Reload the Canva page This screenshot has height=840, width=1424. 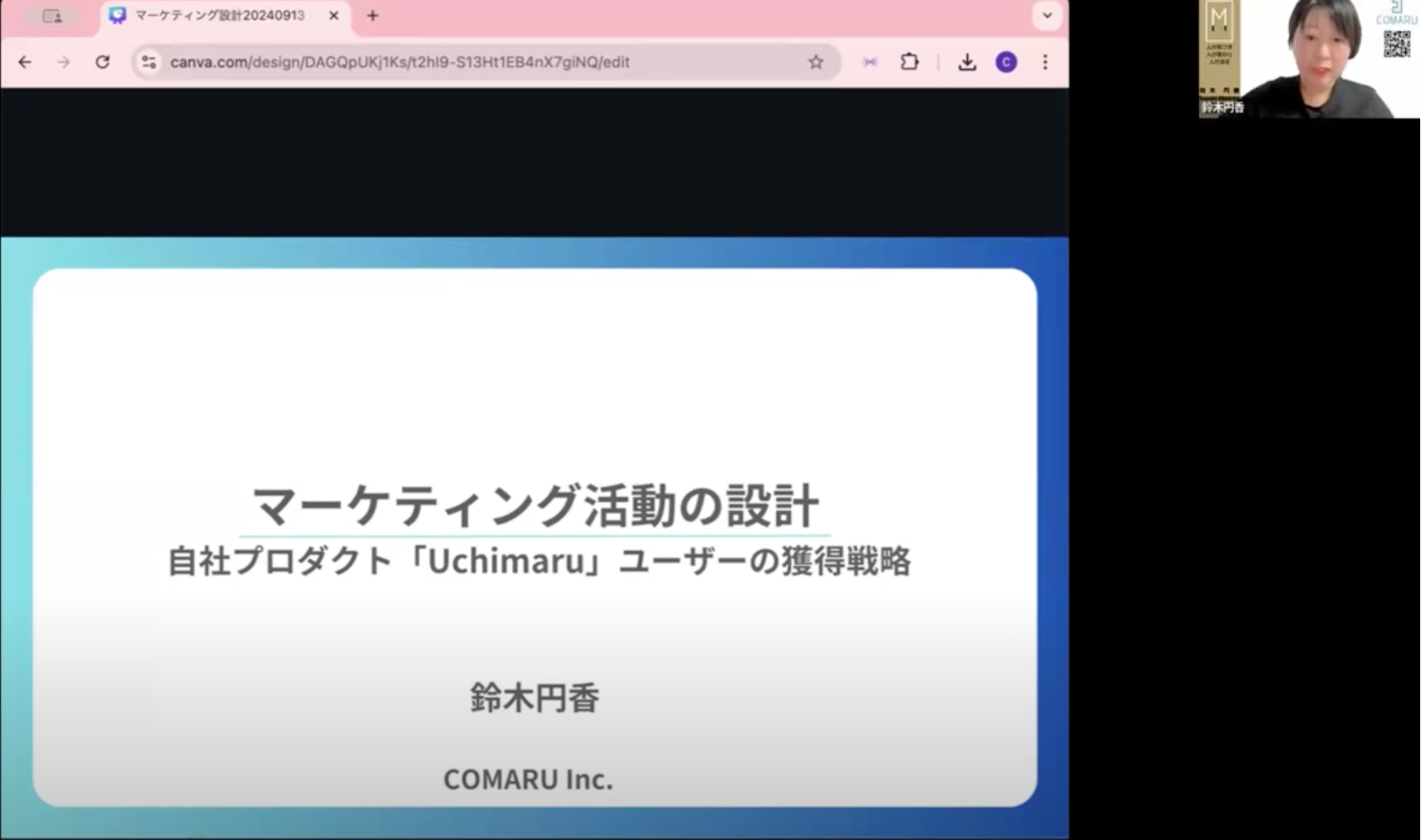click(x=103, y=62)
